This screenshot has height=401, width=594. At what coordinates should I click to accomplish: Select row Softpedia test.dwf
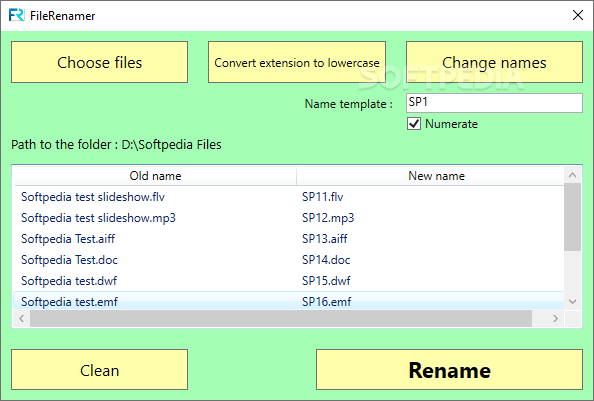[x=289, y=281]
